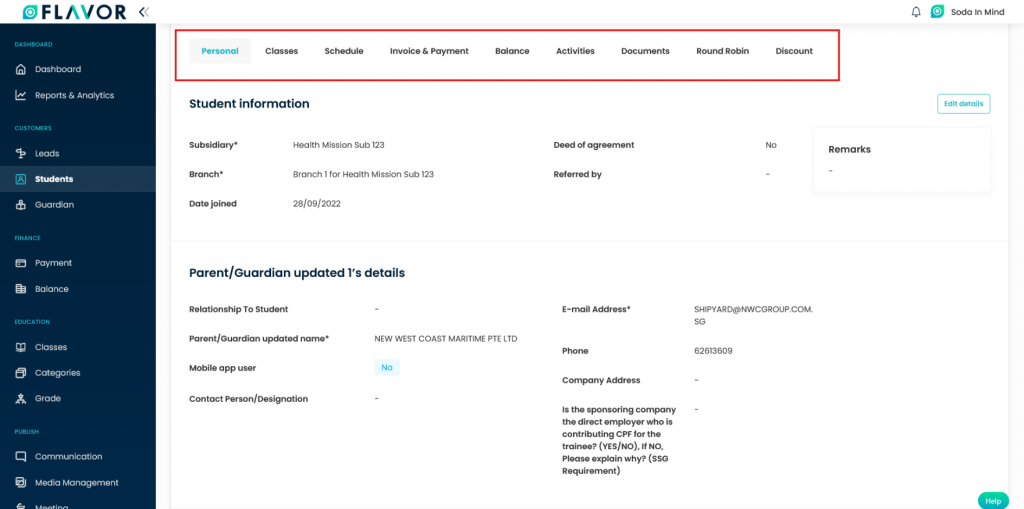Open the Categories icon in sidebar
The height and width of the screenshot is (509, 1024).
pos(21,373)
